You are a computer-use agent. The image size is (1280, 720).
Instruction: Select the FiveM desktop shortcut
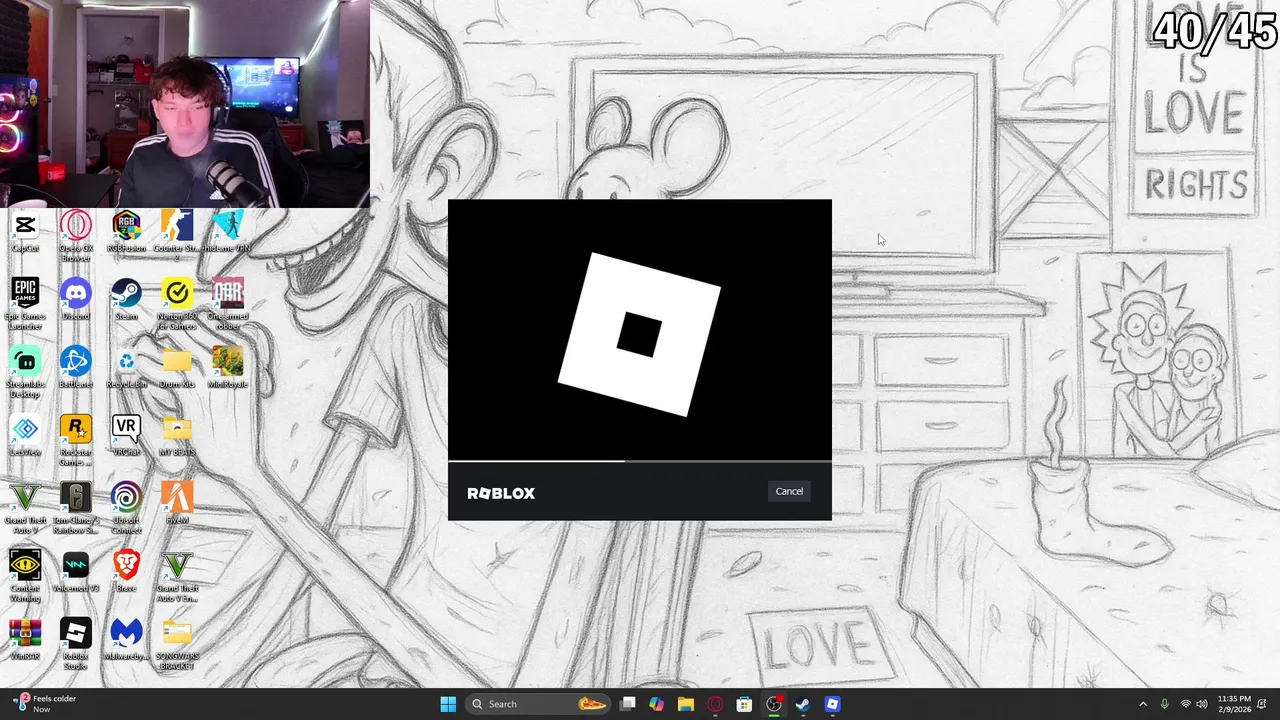(177, 505)
